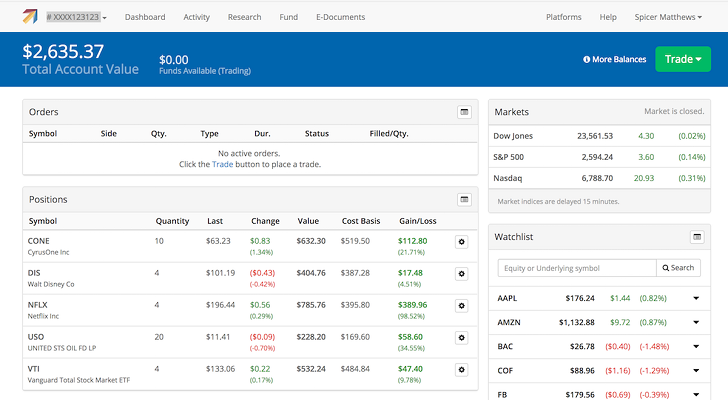Open the Watchlist panel options icon
Screen dimensions: 728x400
[697, 237]
